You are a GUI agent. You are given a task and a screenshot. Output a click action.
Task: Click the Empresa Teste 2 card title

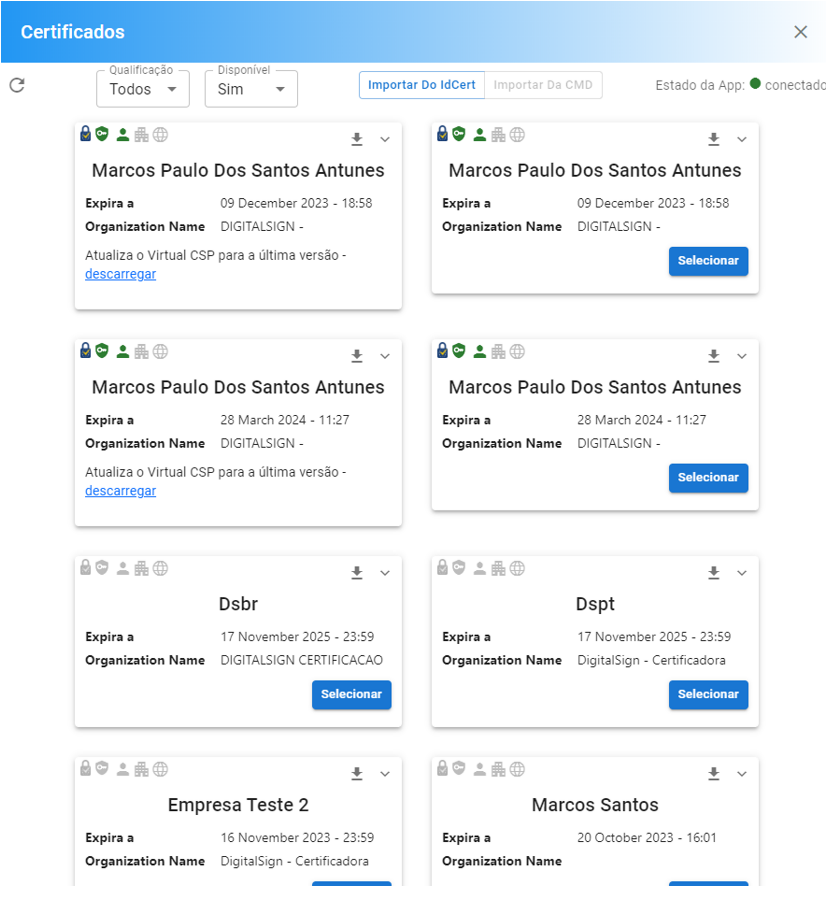(238, 805)
